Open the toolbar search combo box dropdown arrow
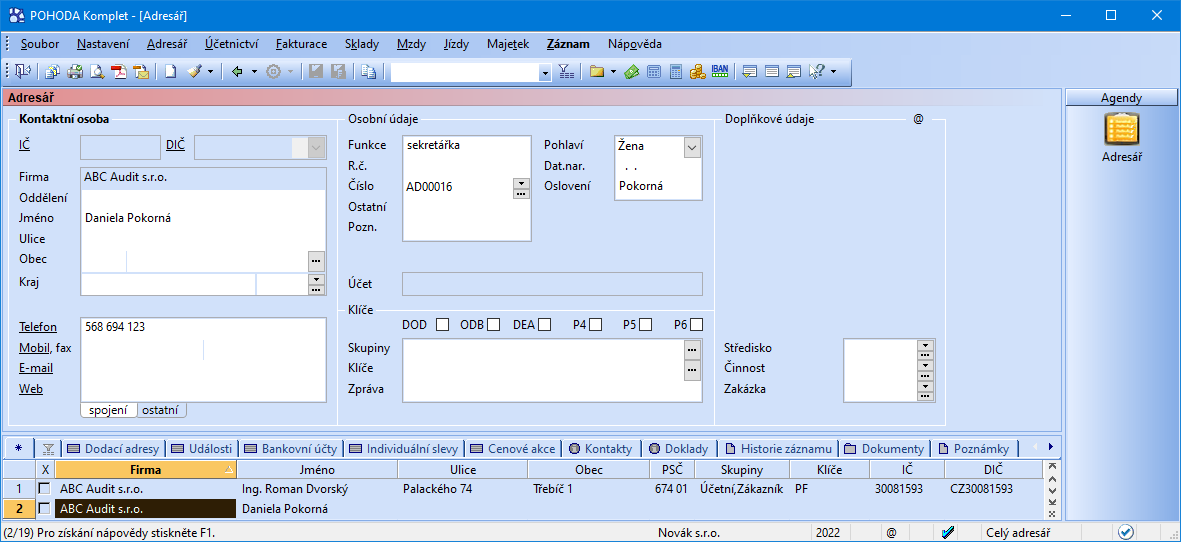Image resolution: width=1181 pixels, height=542 pixels. pos(546,72)
